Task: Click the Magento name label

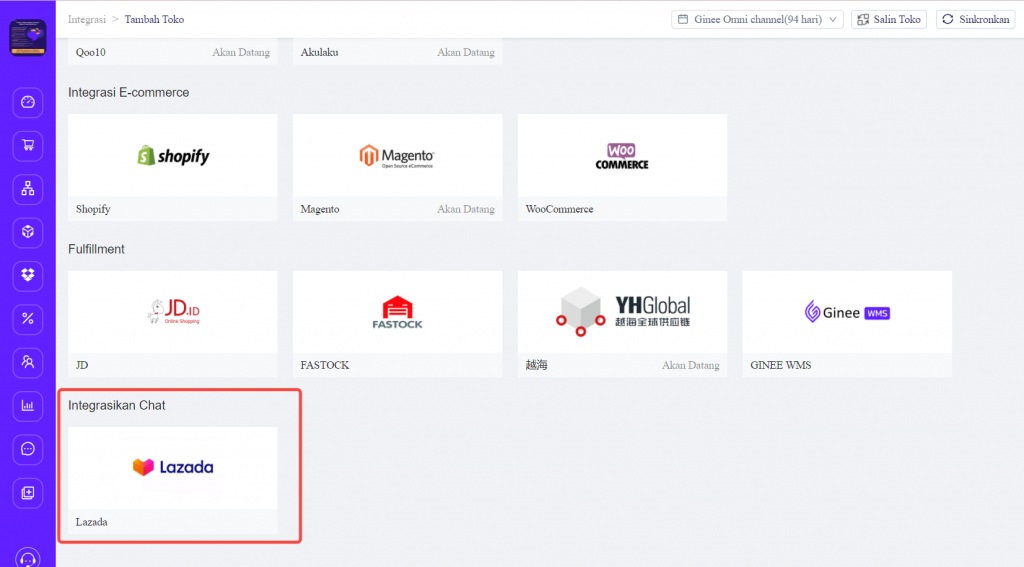Action: pos(320,209)
